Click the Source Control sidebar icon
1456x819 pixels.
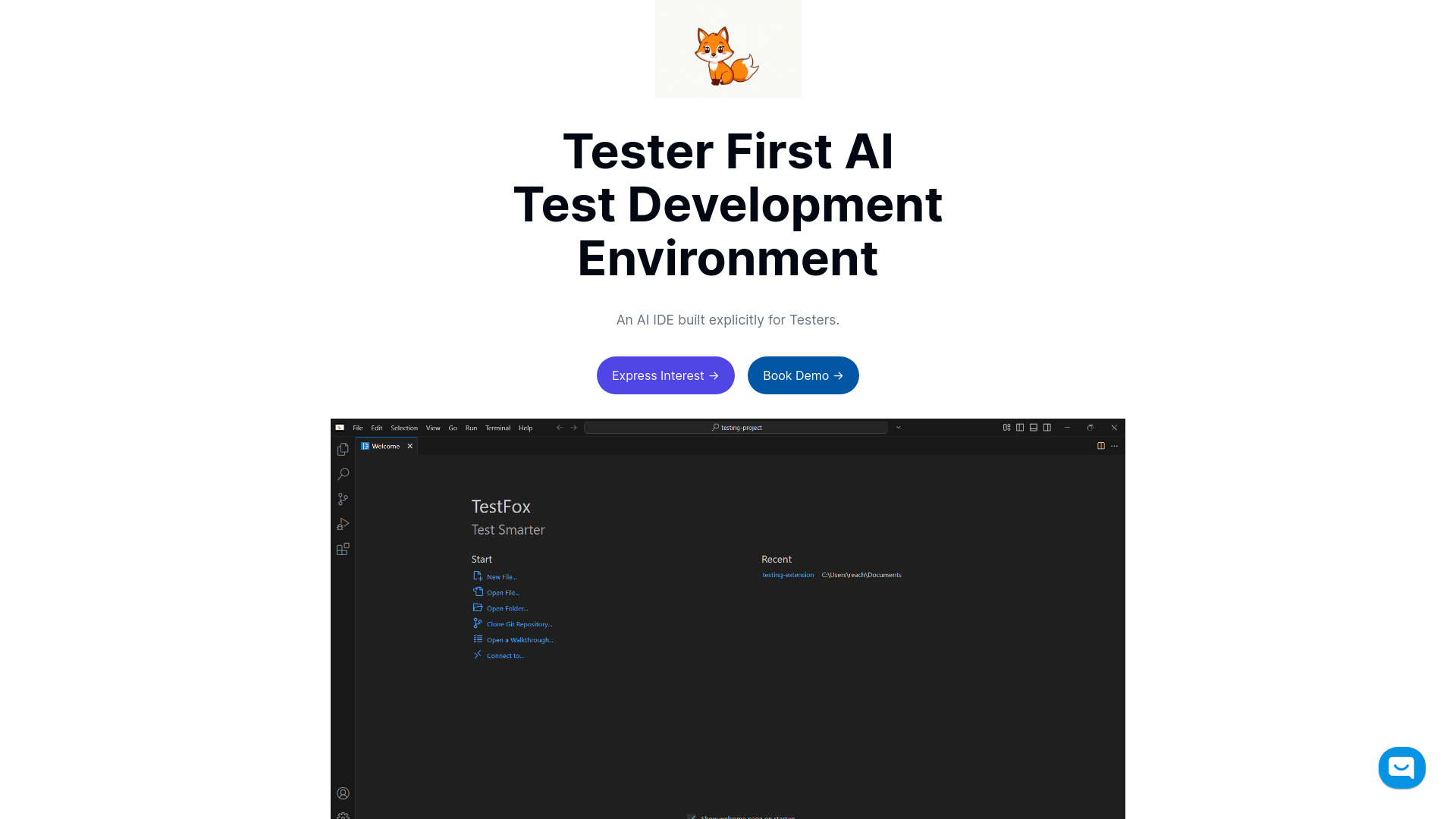click(x=343, y=498)
